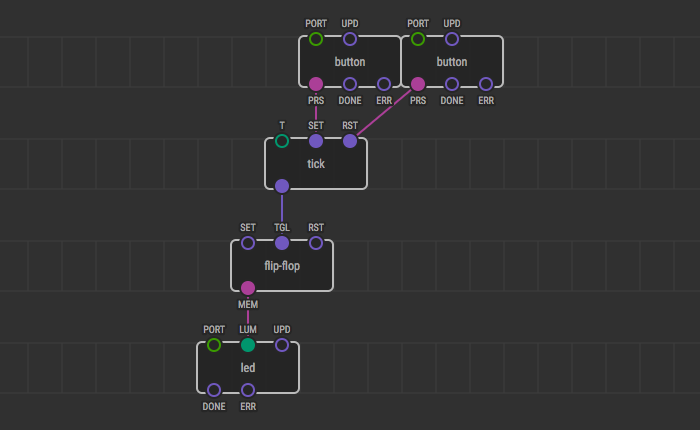Click the PORT pin on the led node
700x430 pixels.
pyautogui.click(x=214, y=345)
